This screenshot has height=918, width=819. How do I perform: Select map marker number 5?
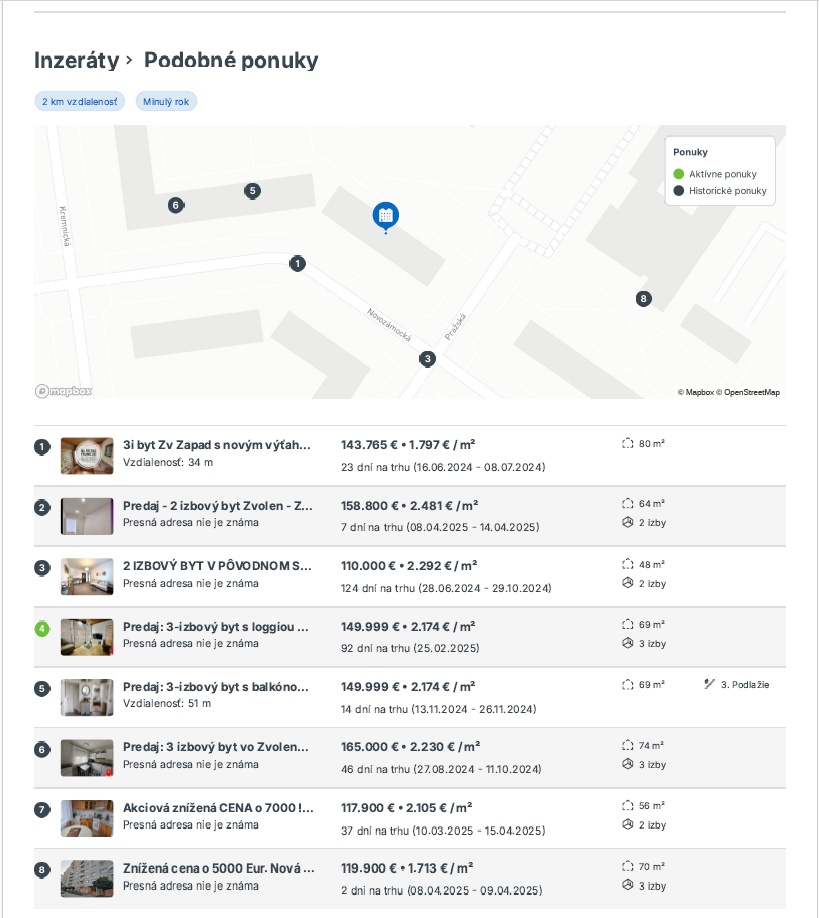(x=252, y=191)
